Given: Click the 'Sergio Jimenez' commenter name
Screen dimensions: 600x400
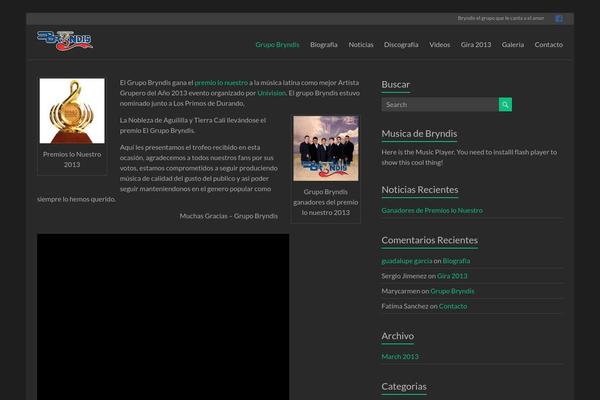Looking at the screenshot, I should click(404, 276).
